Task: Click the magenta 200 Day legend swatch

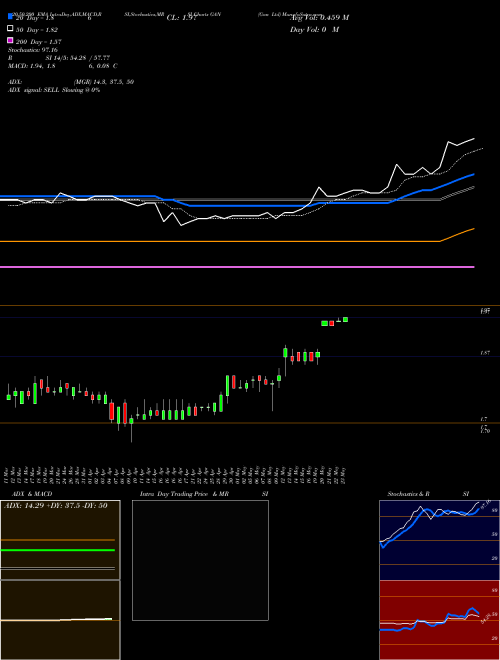Action: [x=10, y=40]
